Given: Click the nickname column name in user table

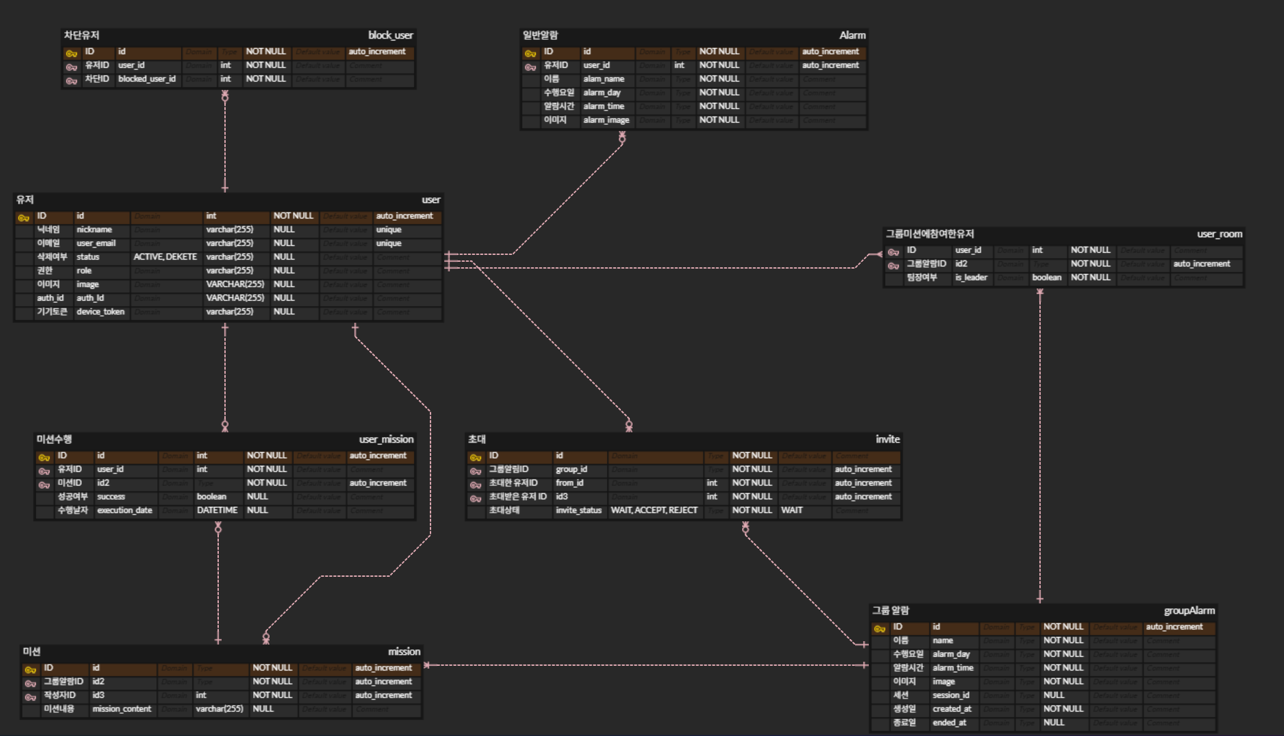Looking at the screenshot, I should click(94, 230).
